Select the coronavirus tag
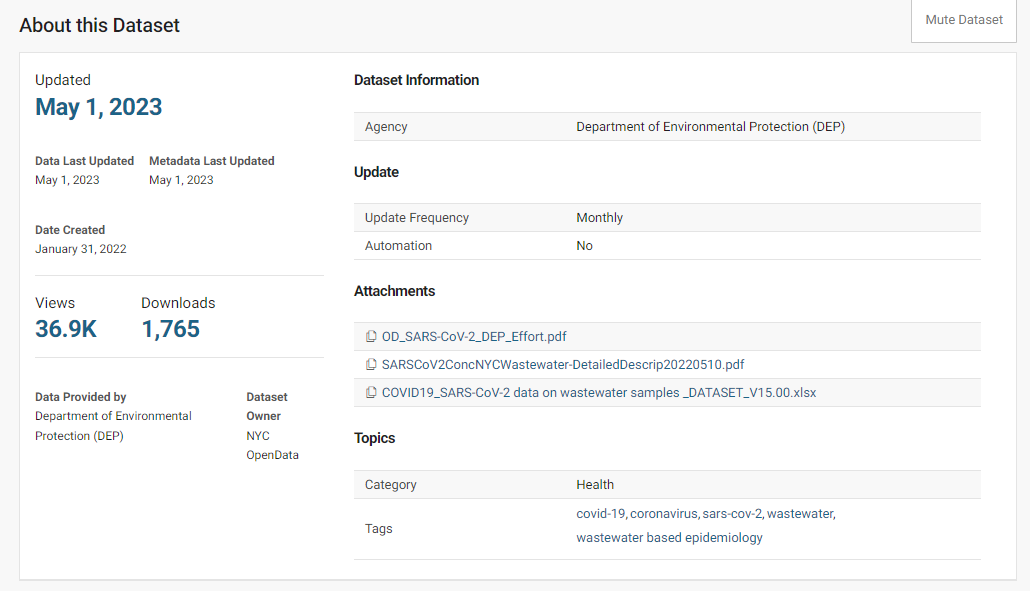 tap(663, 514)
